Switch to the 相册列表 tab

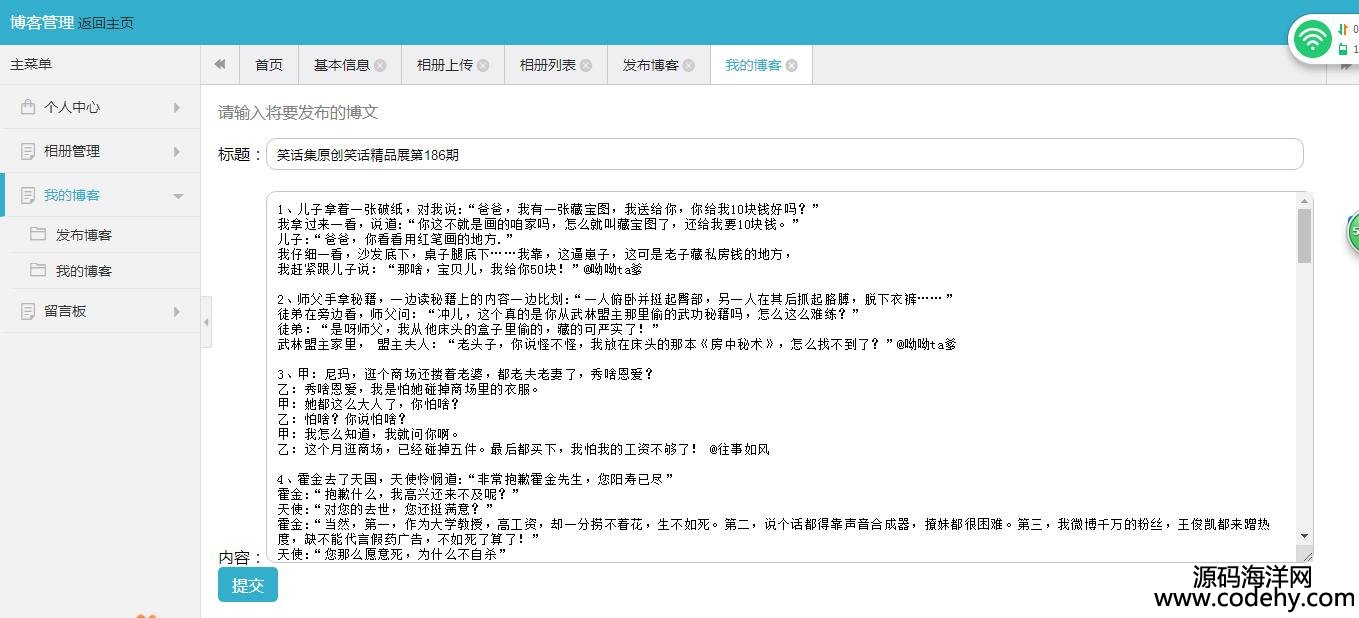click(x=547, y=65)
